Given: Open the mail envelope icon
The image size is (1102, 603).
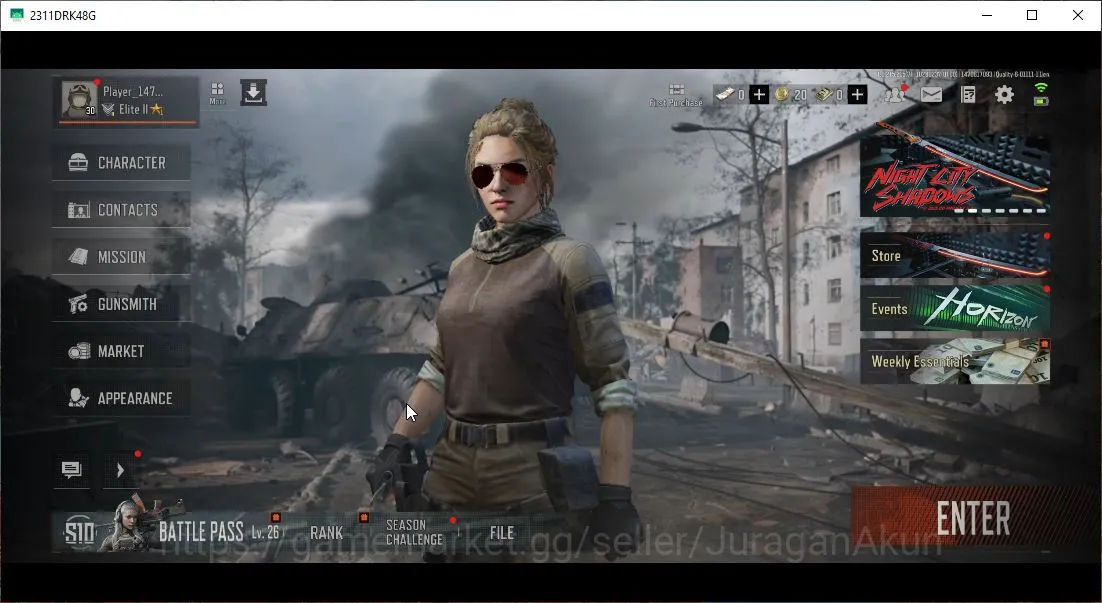Looking at the screenshot, I should point(931,94).
